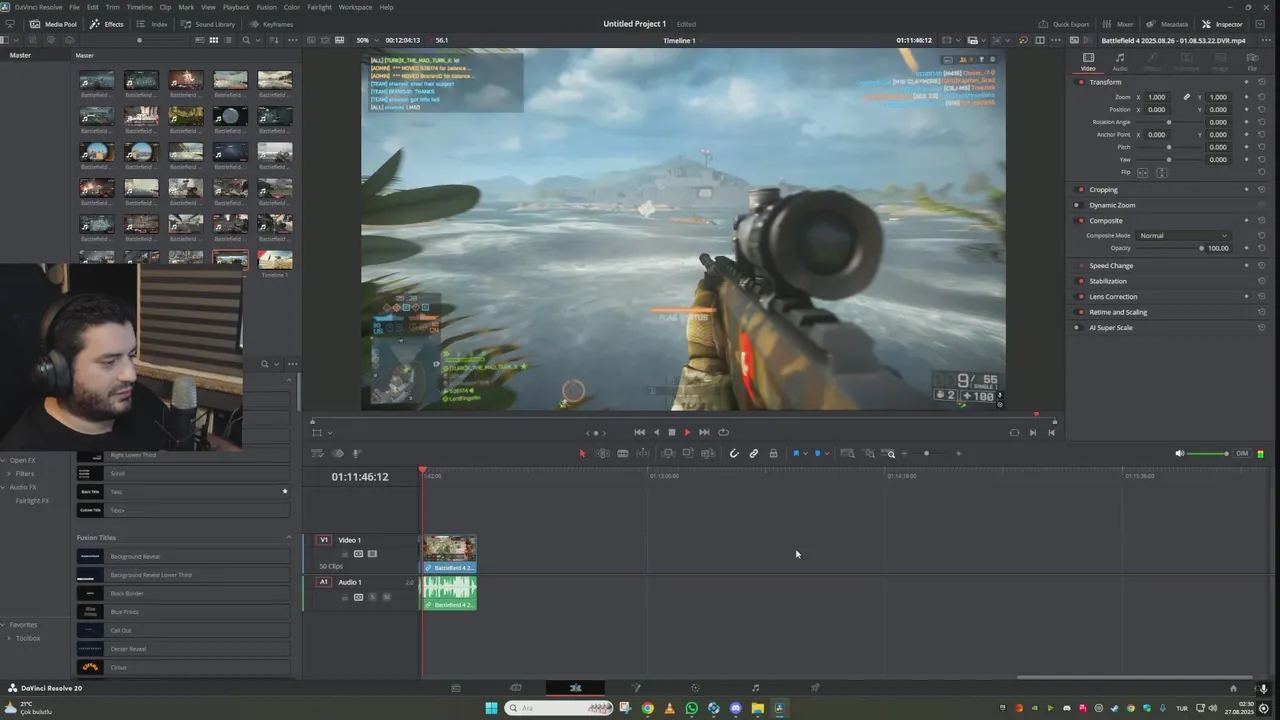The width and height of the screenshot is (1280, 720).
Task: Solo the Audio 1 track
Action: (373, 597)
